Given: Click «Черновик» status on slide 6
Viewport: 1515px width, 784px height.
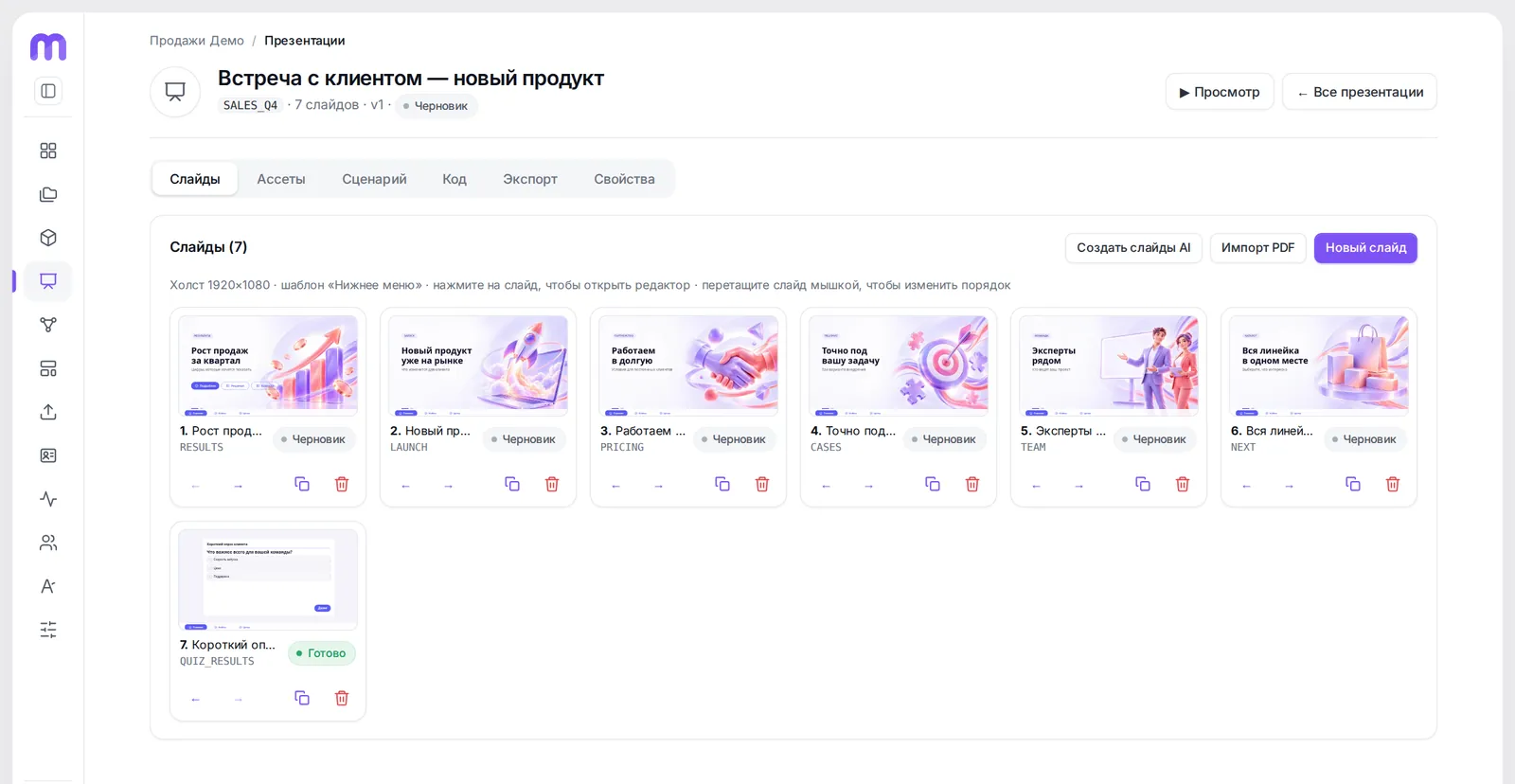Looking at the screenshot, I should [1364, 439].
